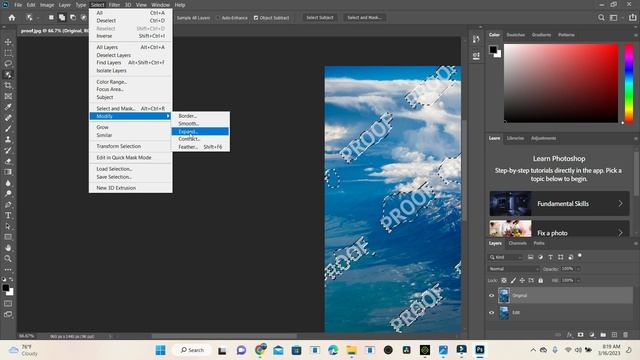The image size is (640, 360).
Task: Select the Zoom tool
Action: pos(8,258)
